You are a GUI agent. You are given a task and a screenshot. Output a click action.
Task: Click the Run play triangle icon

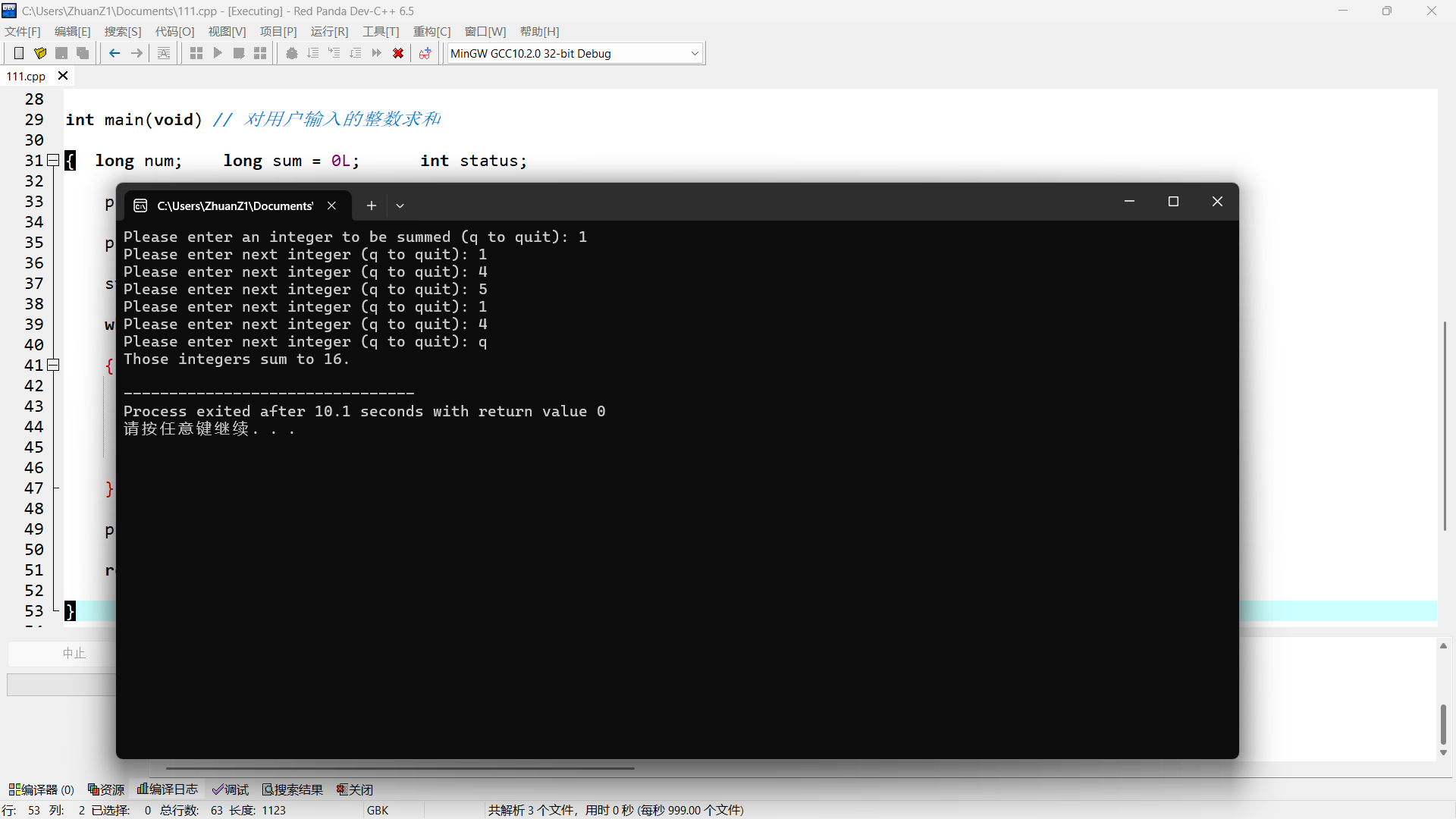click(218, 53)
